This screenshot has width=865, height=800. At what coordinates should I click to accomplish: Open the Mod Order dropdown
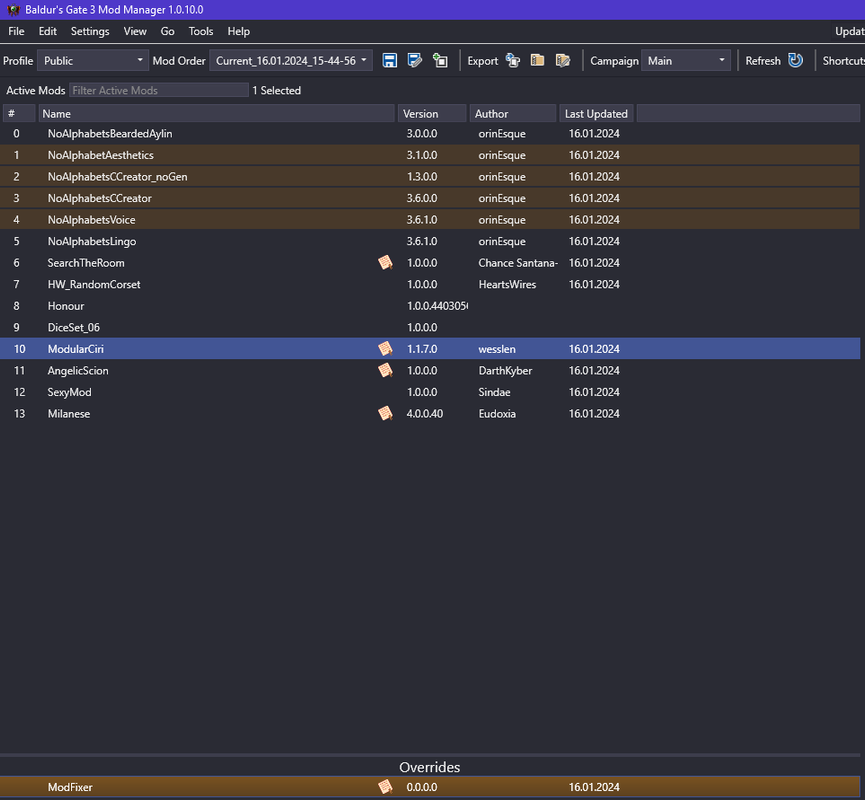point(291,61)
